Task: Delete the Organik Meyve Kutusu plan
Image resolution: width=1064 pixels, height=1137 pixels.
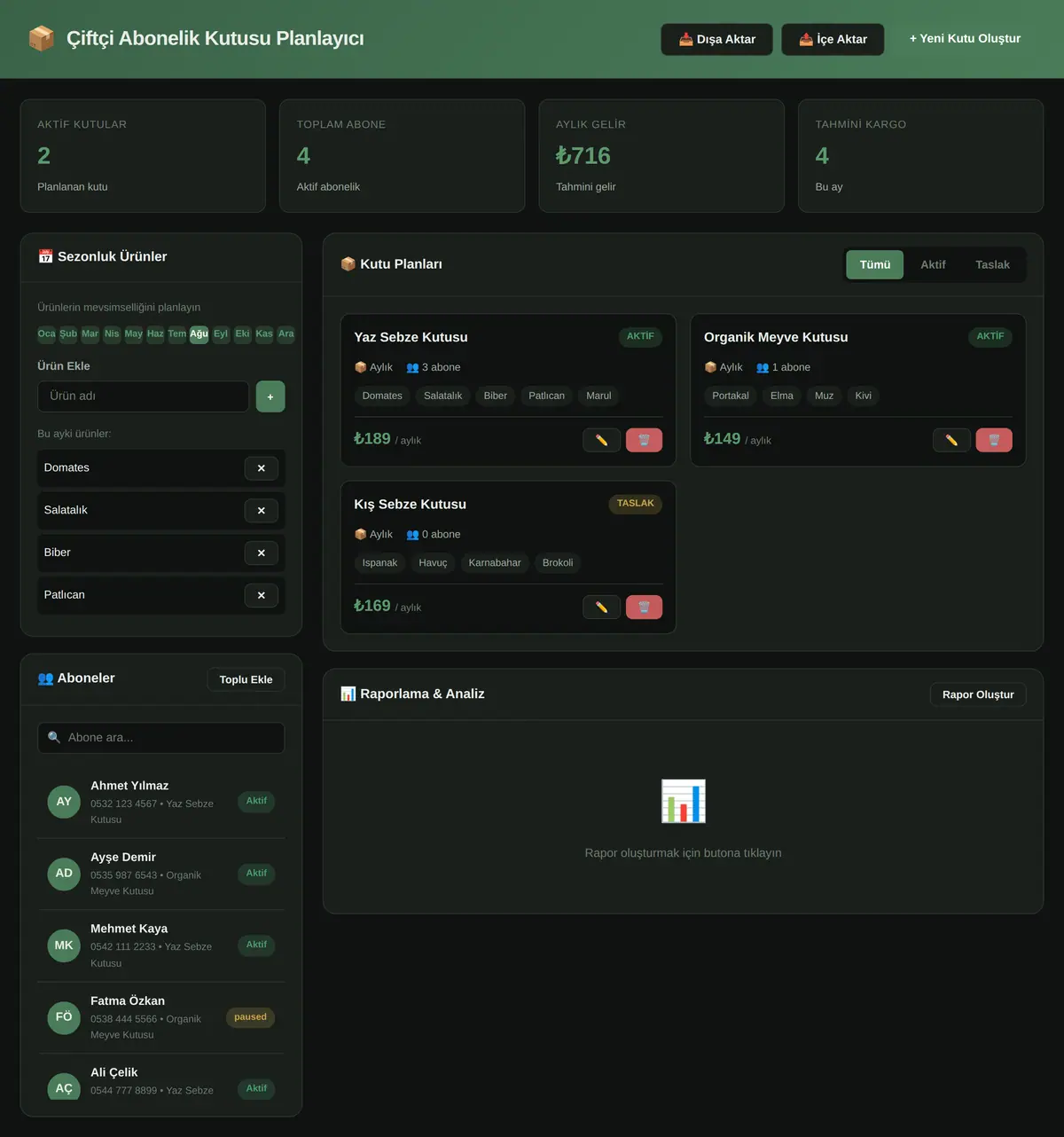Action: (994, 440)
